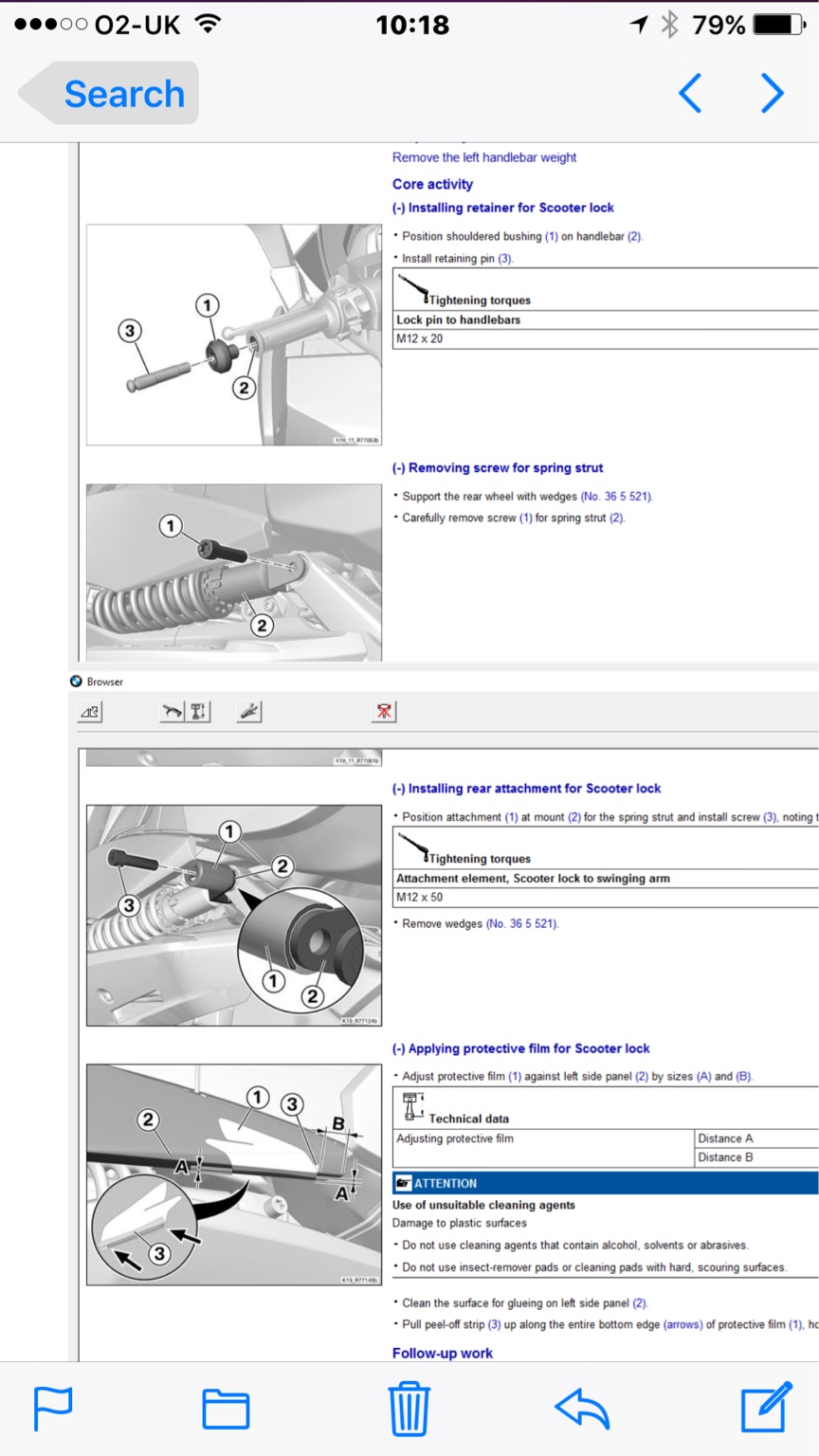
Task: Click the red crossed-out toolbar icon
Action: [x=384, y=711]
